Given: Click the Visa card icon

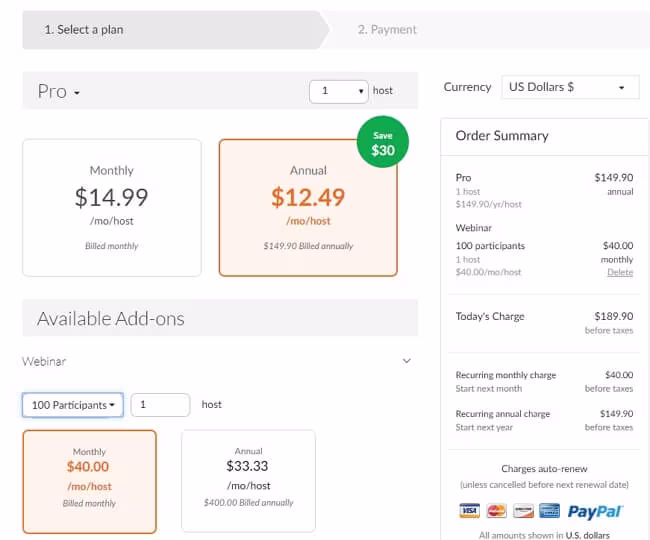Looking at the screenshot, I should tap(469, 511).
